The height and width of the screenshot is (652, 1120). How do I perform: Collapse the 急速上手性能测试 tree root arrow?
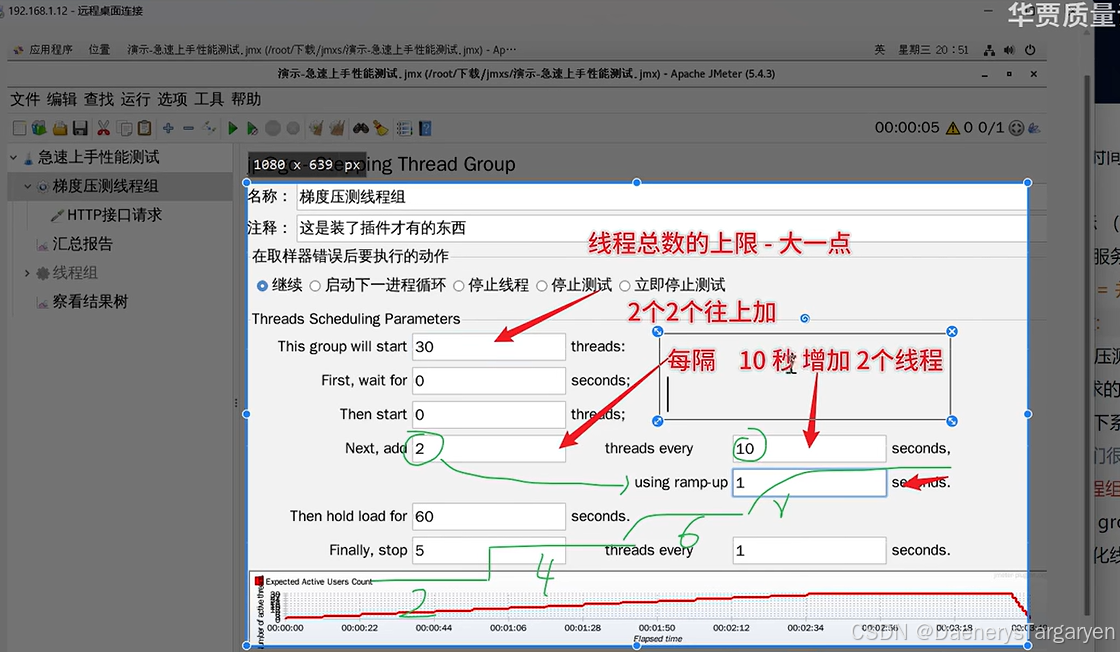coord(14,157)
